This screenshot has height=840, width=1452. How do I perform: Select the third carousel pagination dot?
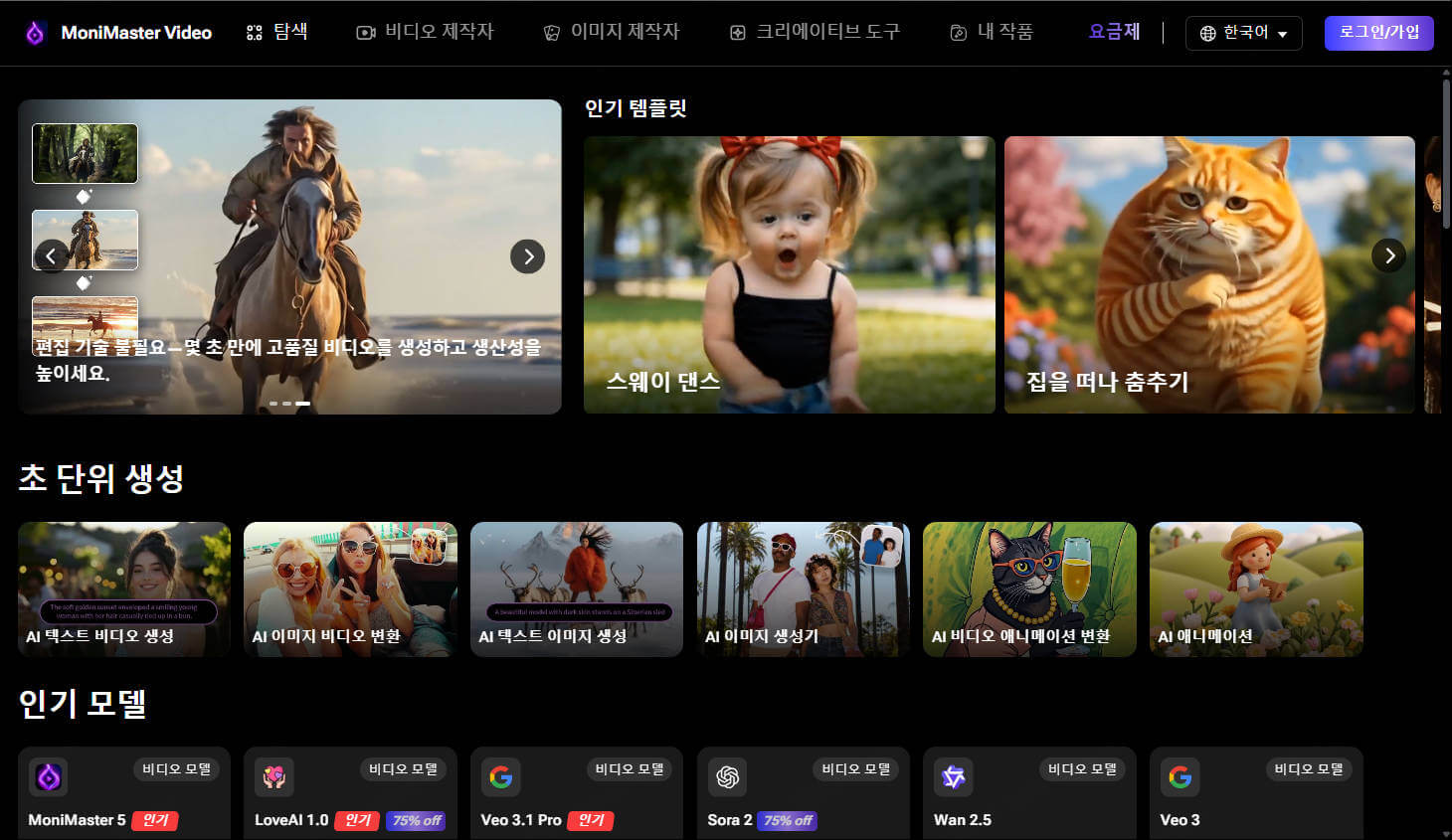click(301, 403)
